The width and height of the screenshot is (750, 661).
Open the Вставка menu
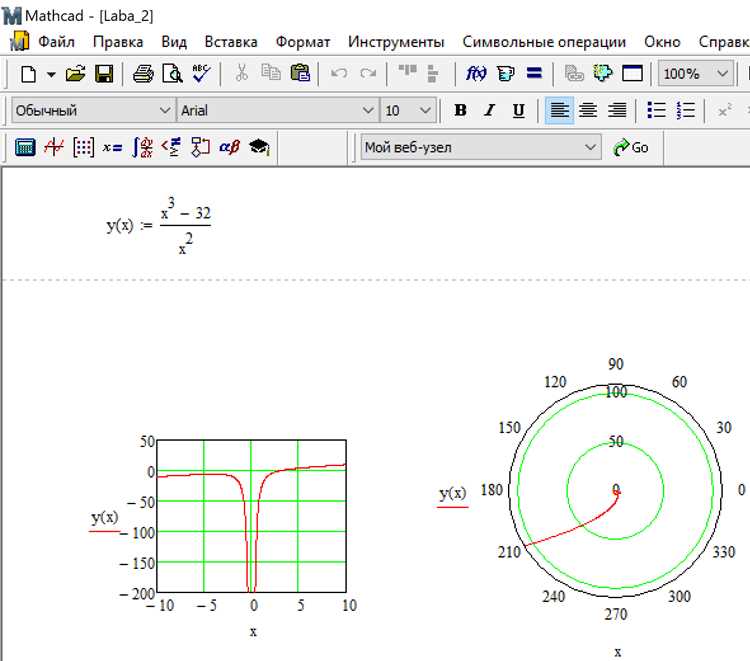coord(231,42)
